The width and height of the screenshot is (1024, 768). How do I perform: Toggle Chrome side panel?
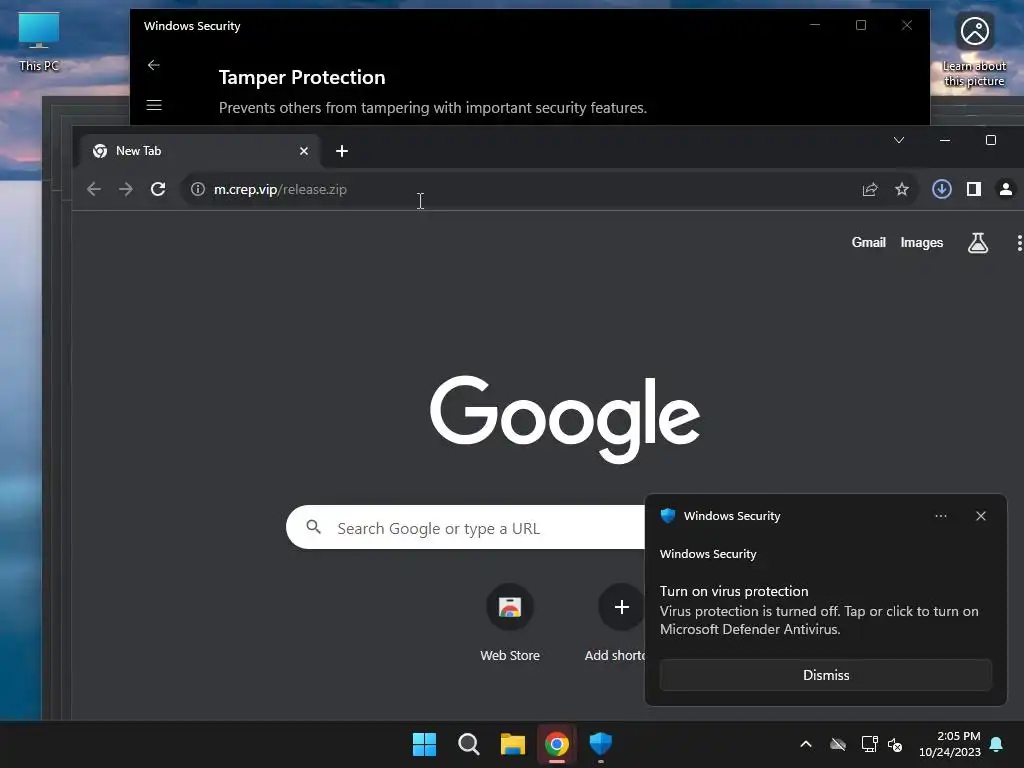pyautogui.click(x=974, y=189)
